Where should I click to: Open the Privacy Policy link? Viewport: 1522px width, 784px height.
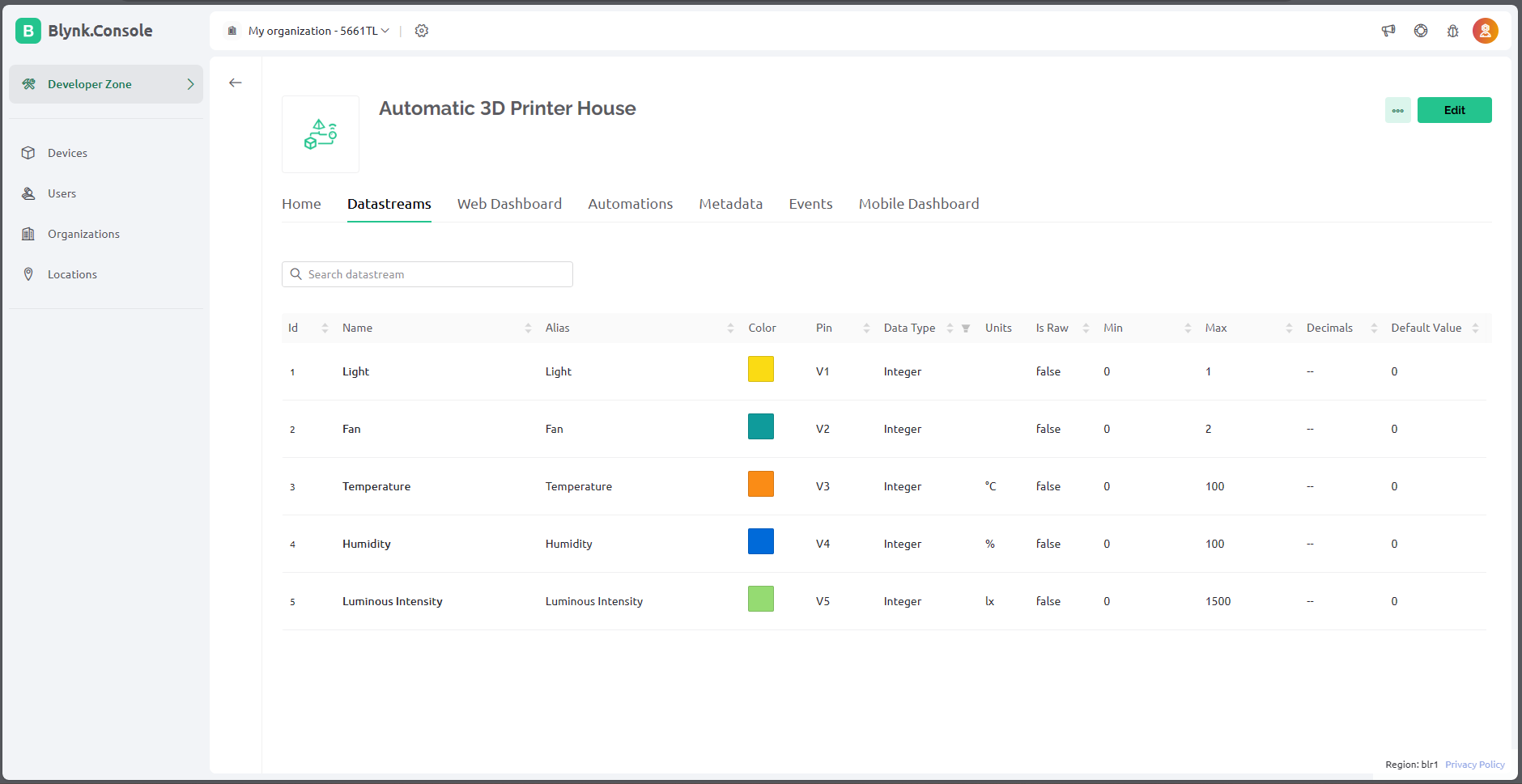[1475, 765]
